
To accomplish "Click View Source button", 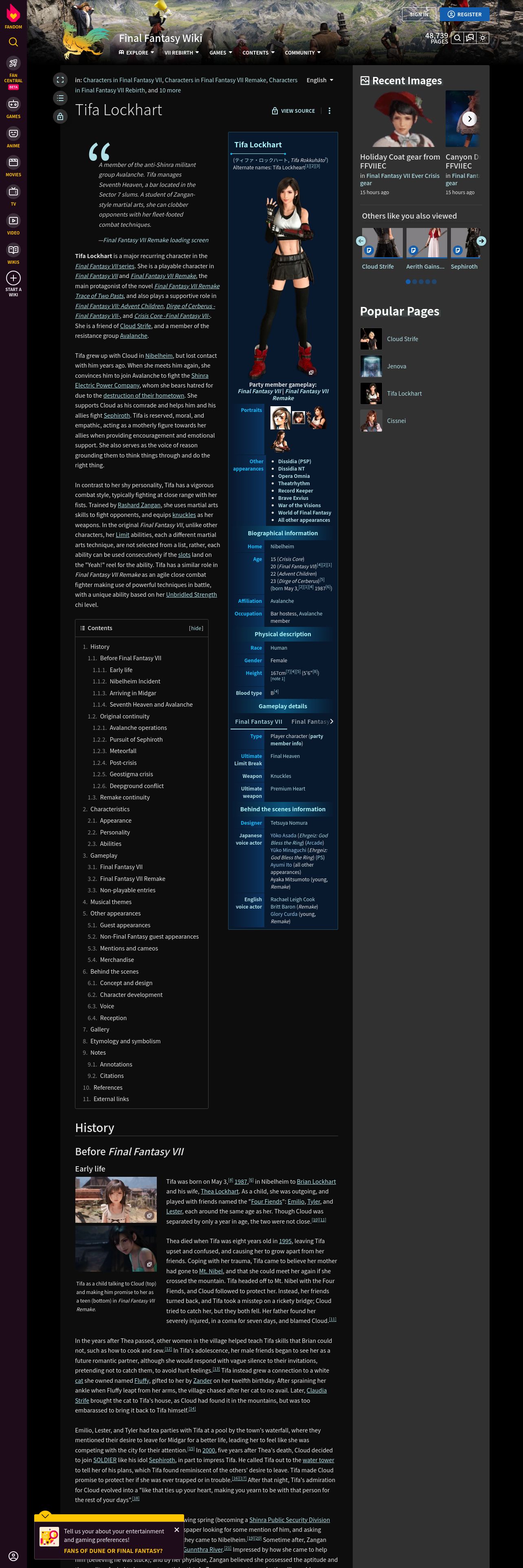I will 293,111.
